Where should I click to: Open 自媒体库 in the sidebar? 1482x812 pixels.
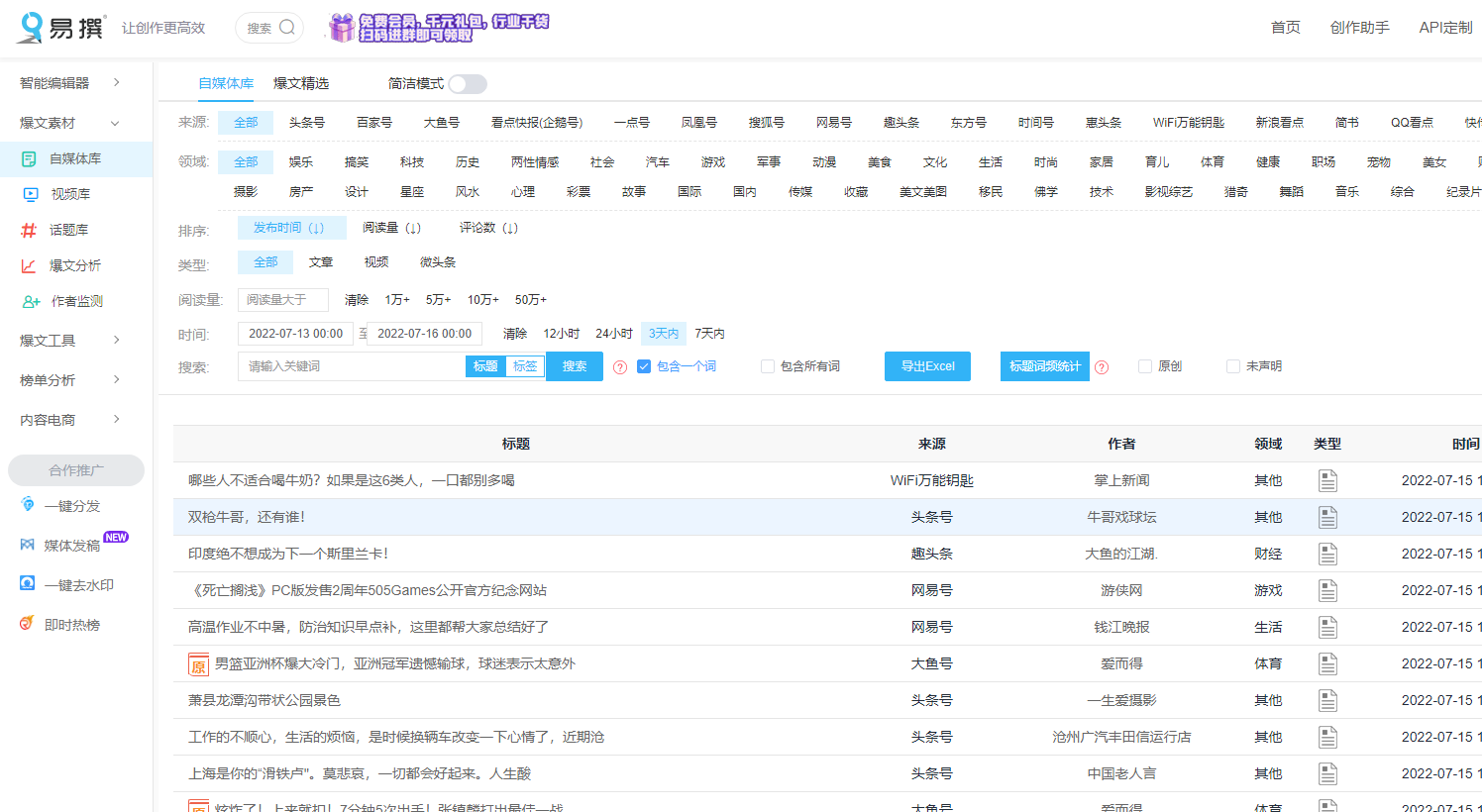[x=75, y=158]
